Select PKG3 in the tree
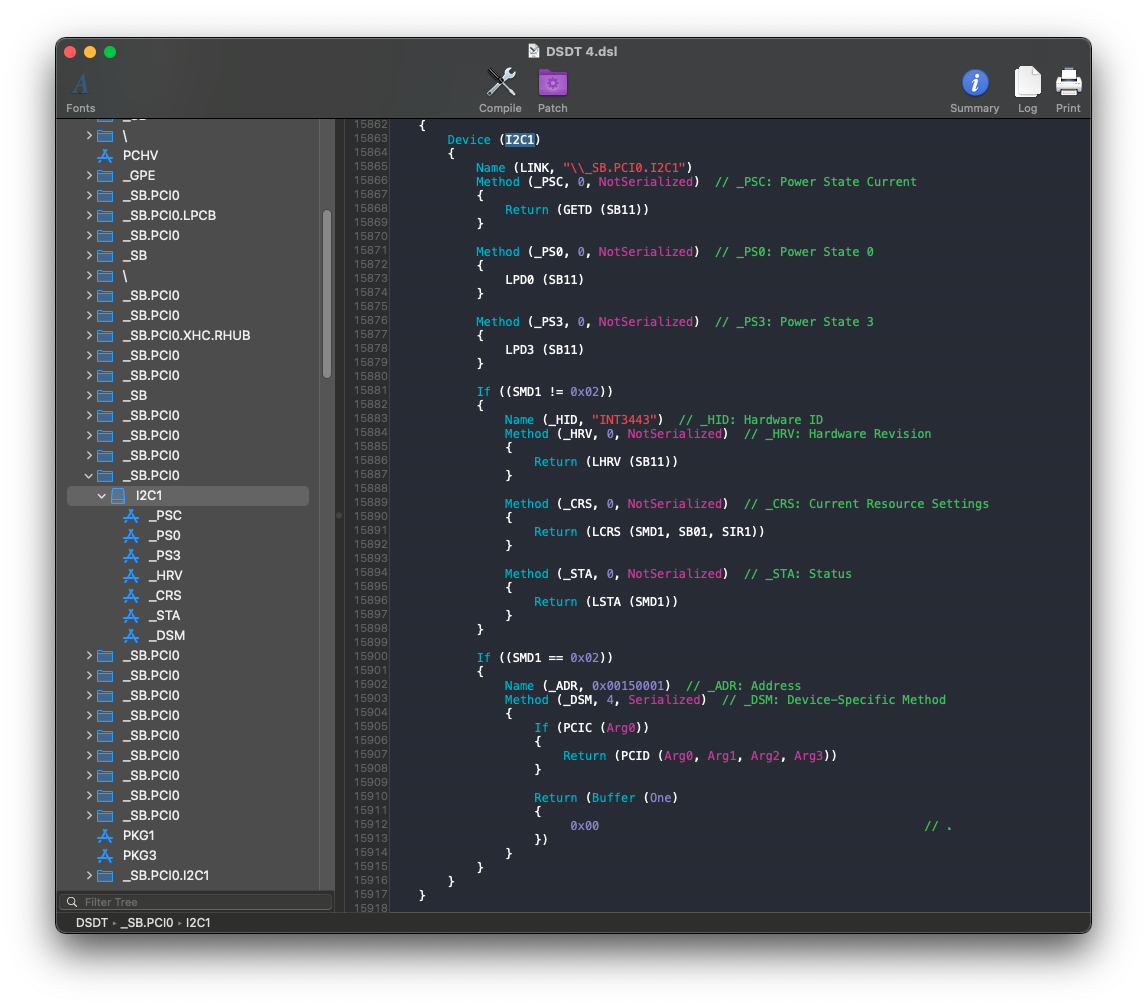The image size is (1147, 1007). point(139,855)
